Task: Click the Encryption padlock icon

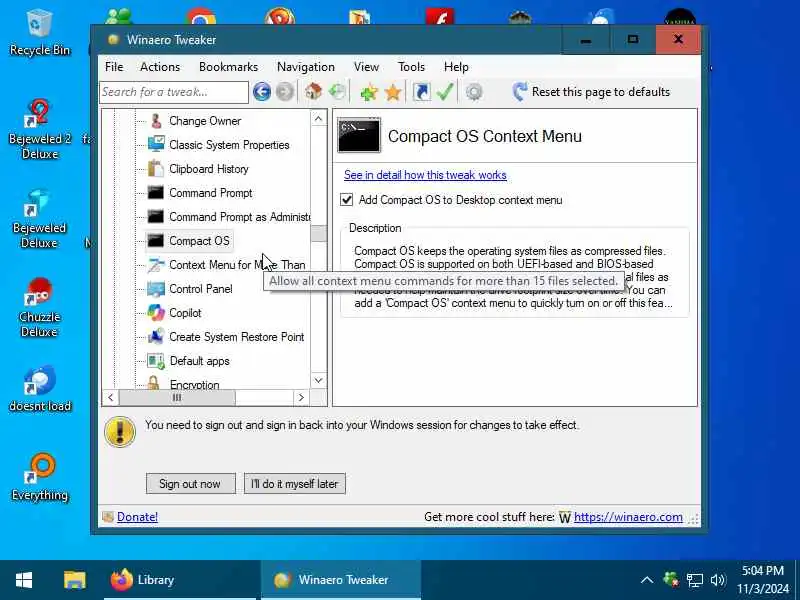Action: pos(154,383)
